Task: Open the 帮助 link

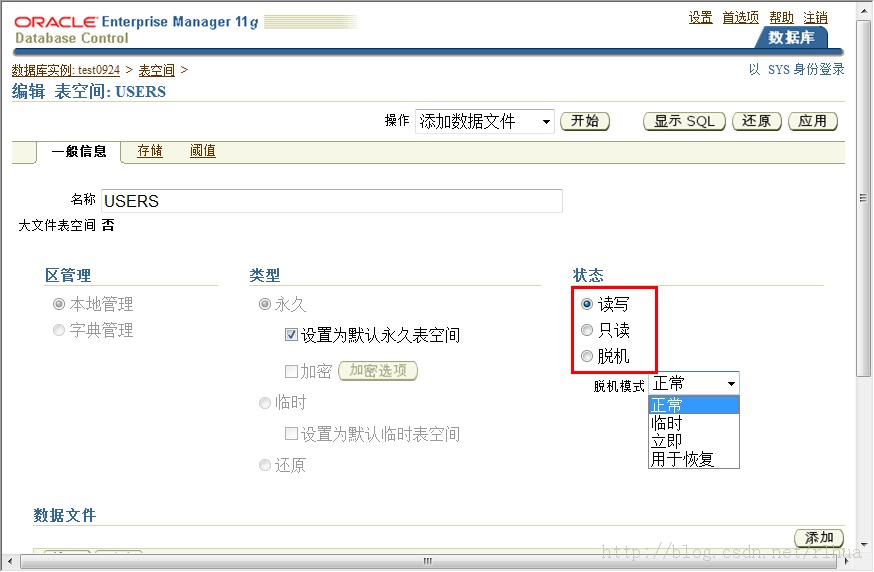Action: point(781,17)
